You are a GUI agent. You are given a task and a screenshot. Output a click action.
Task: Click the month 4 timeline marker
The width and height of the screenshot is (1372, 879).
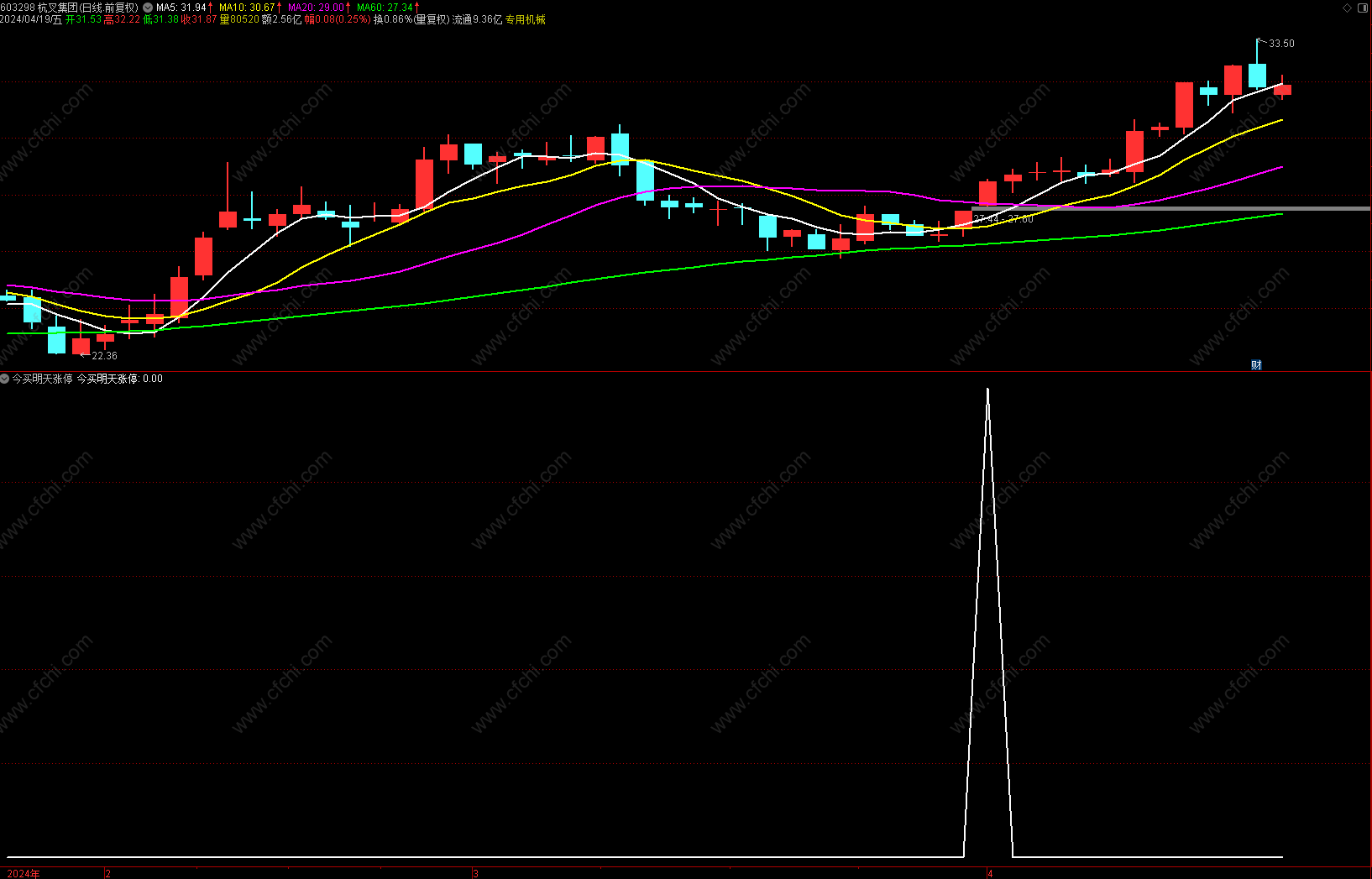point(990,873)
